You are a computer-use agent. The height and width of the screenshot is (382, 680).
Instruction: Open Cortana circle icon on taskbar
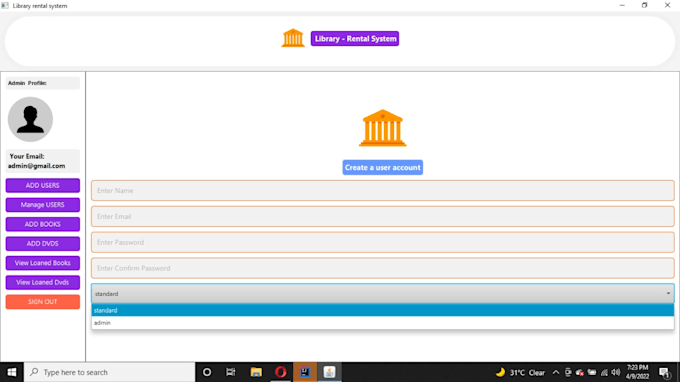207,372
